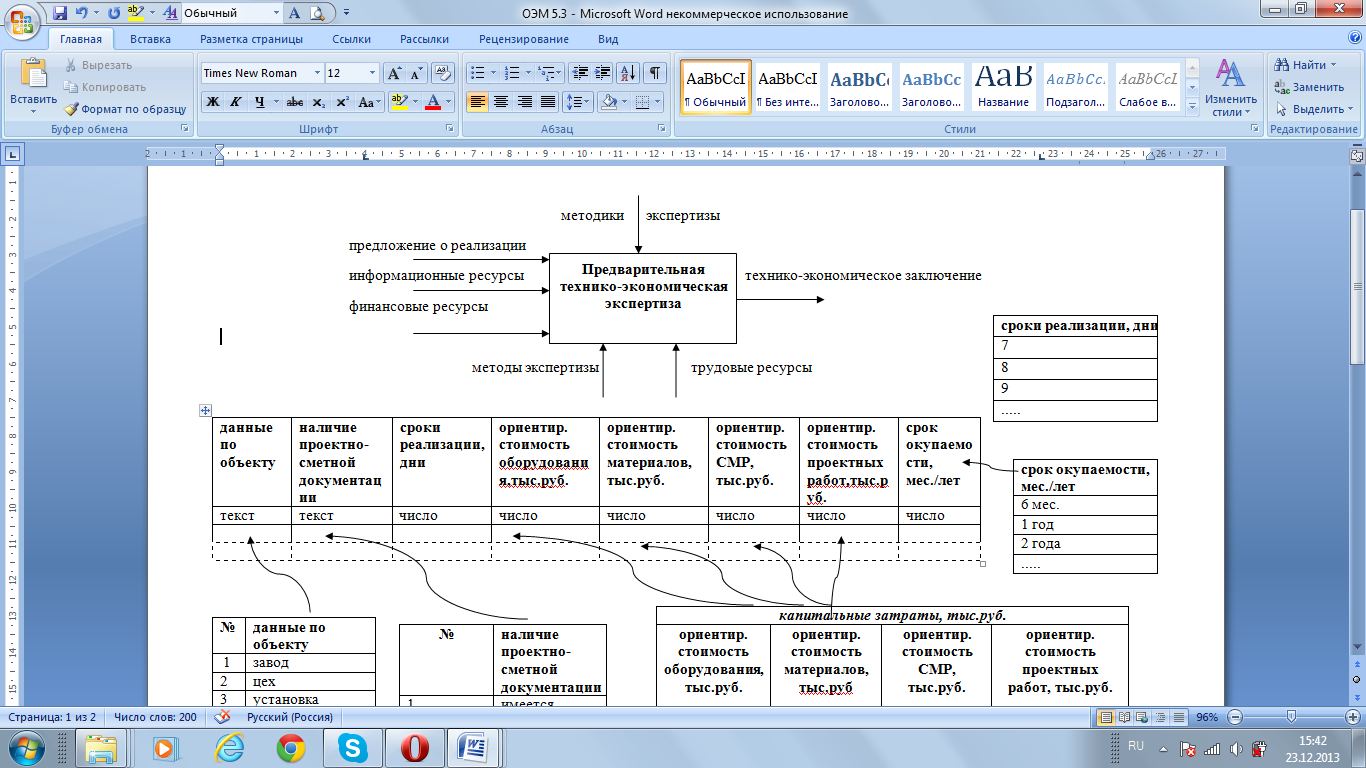
Task: Click Заменить button
Action: click(1309, 87)
